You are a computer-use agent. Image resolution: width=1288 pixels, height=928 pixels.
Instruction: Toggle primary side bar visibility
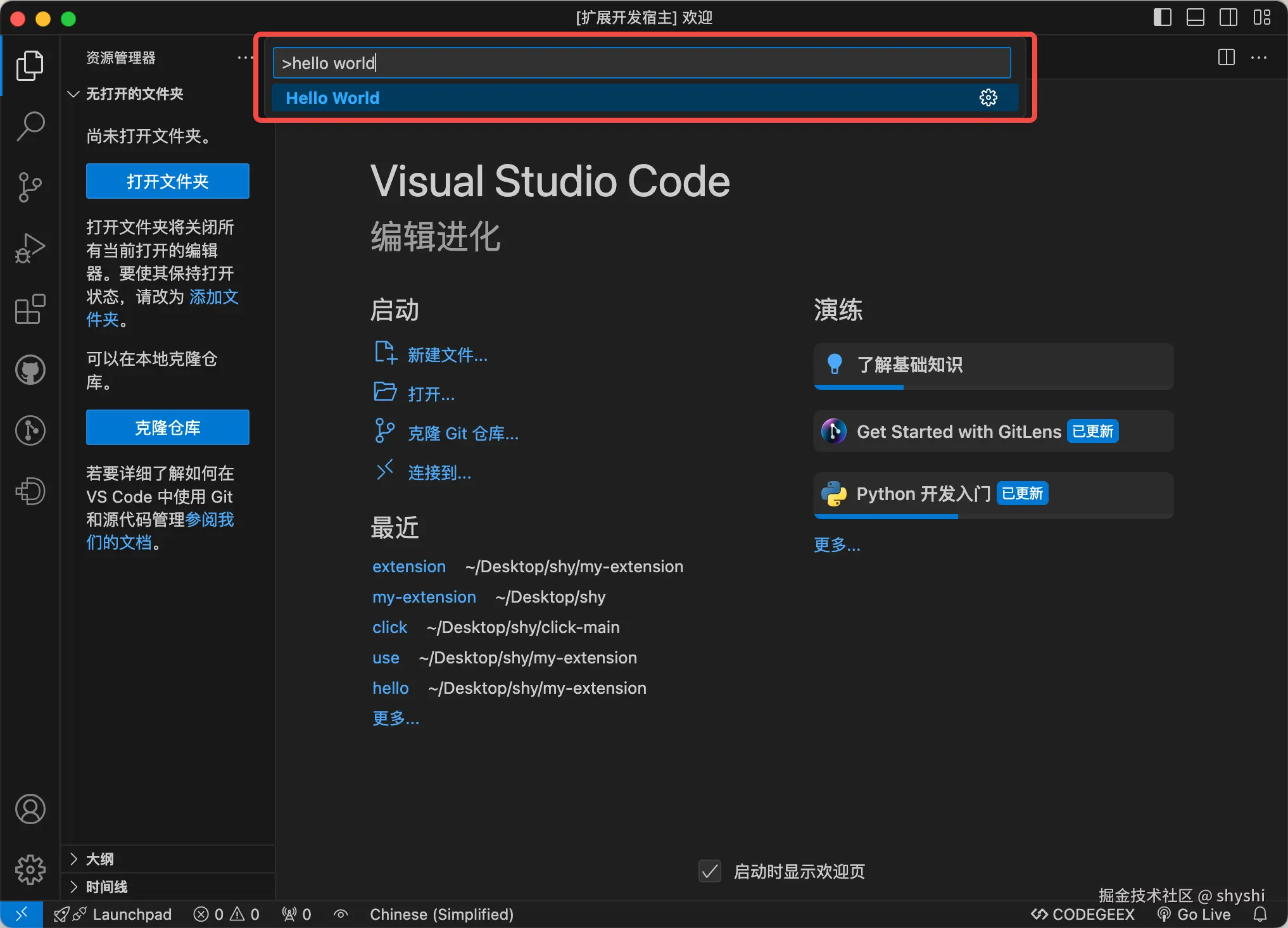[1162, 17]
